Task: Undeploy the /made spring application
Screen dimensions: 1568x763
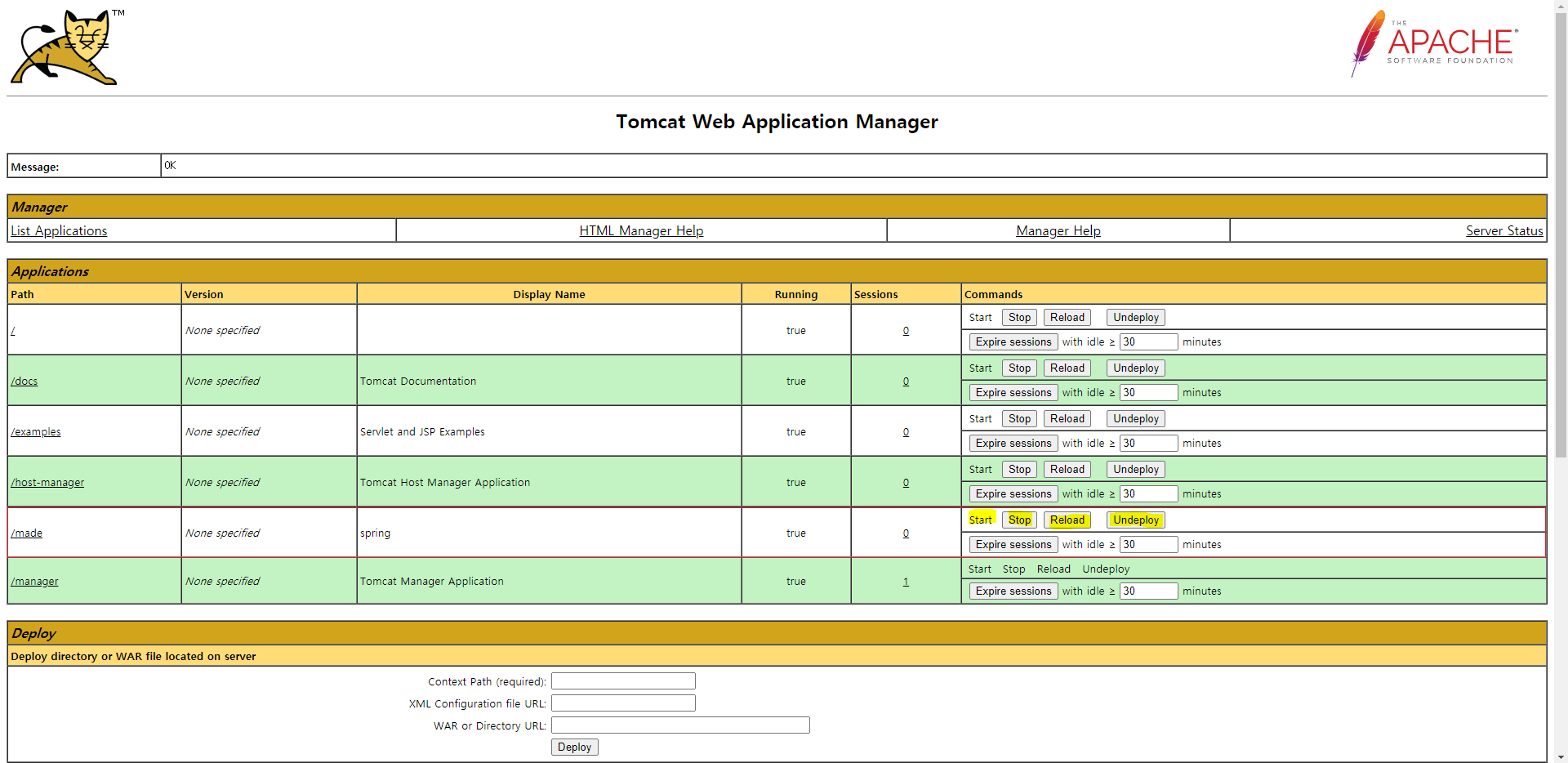Action: (x=1136, y=520)
